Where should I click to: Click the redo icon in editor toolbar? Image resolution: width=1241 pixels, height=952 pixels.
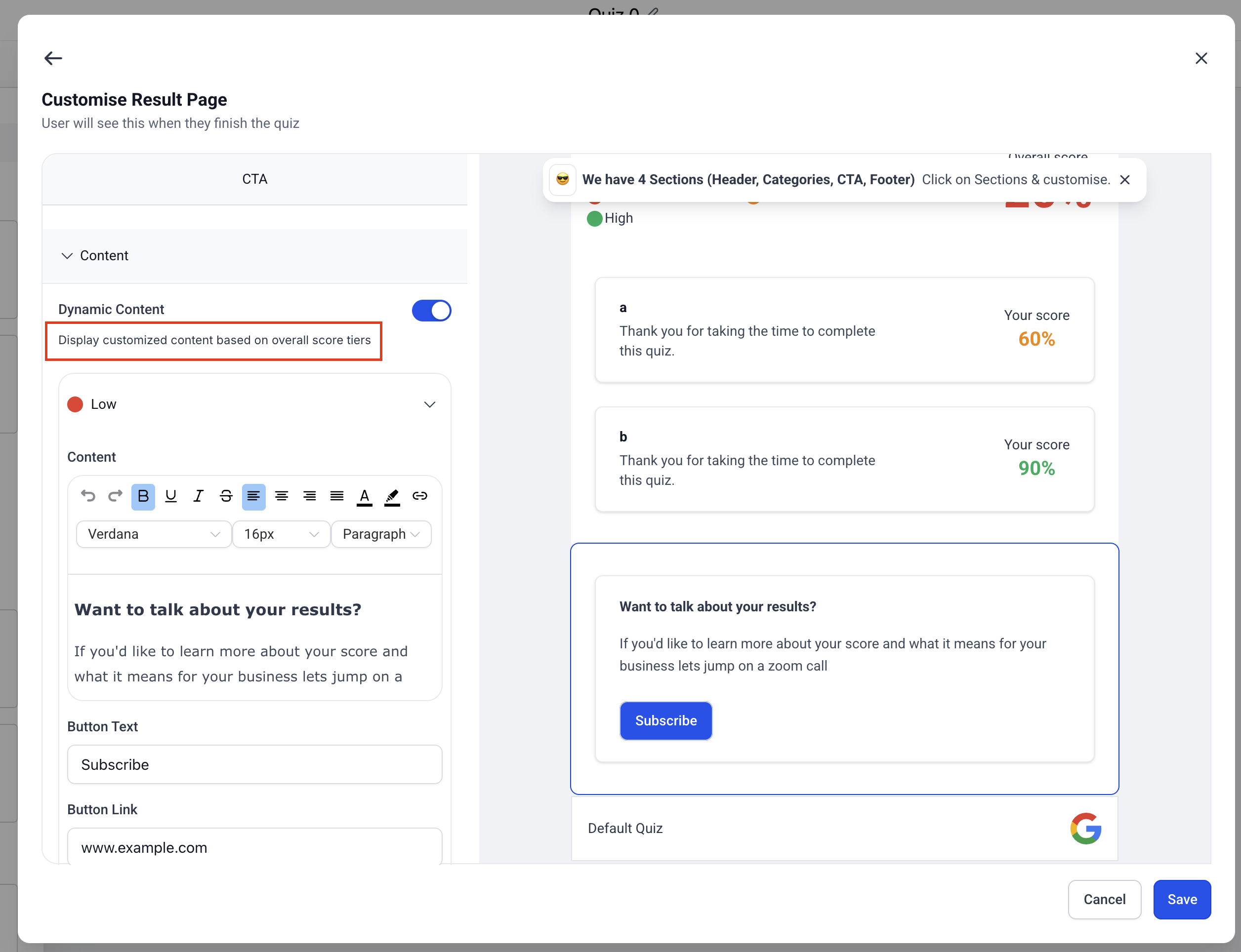(115, 496)
